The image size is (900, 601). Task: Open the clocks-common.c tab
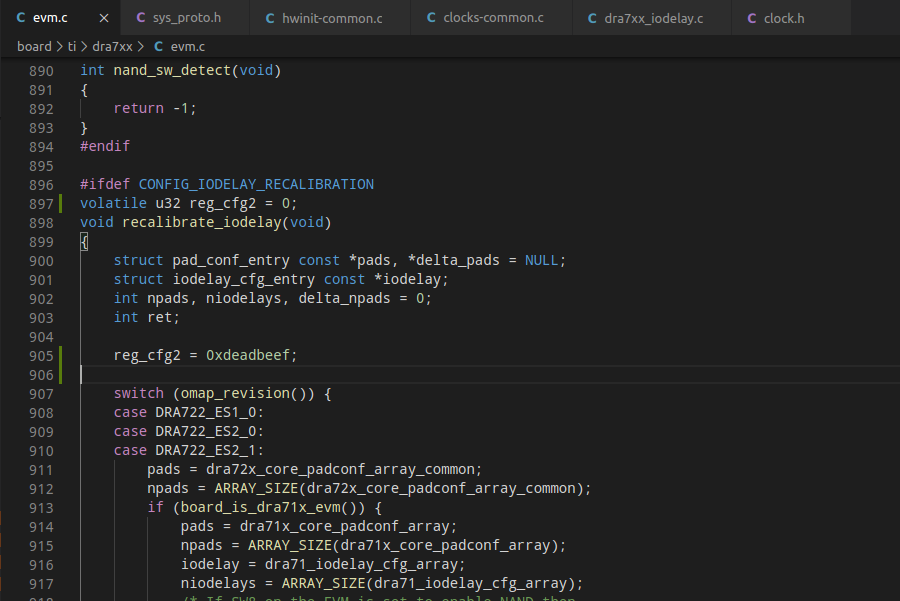491,18
